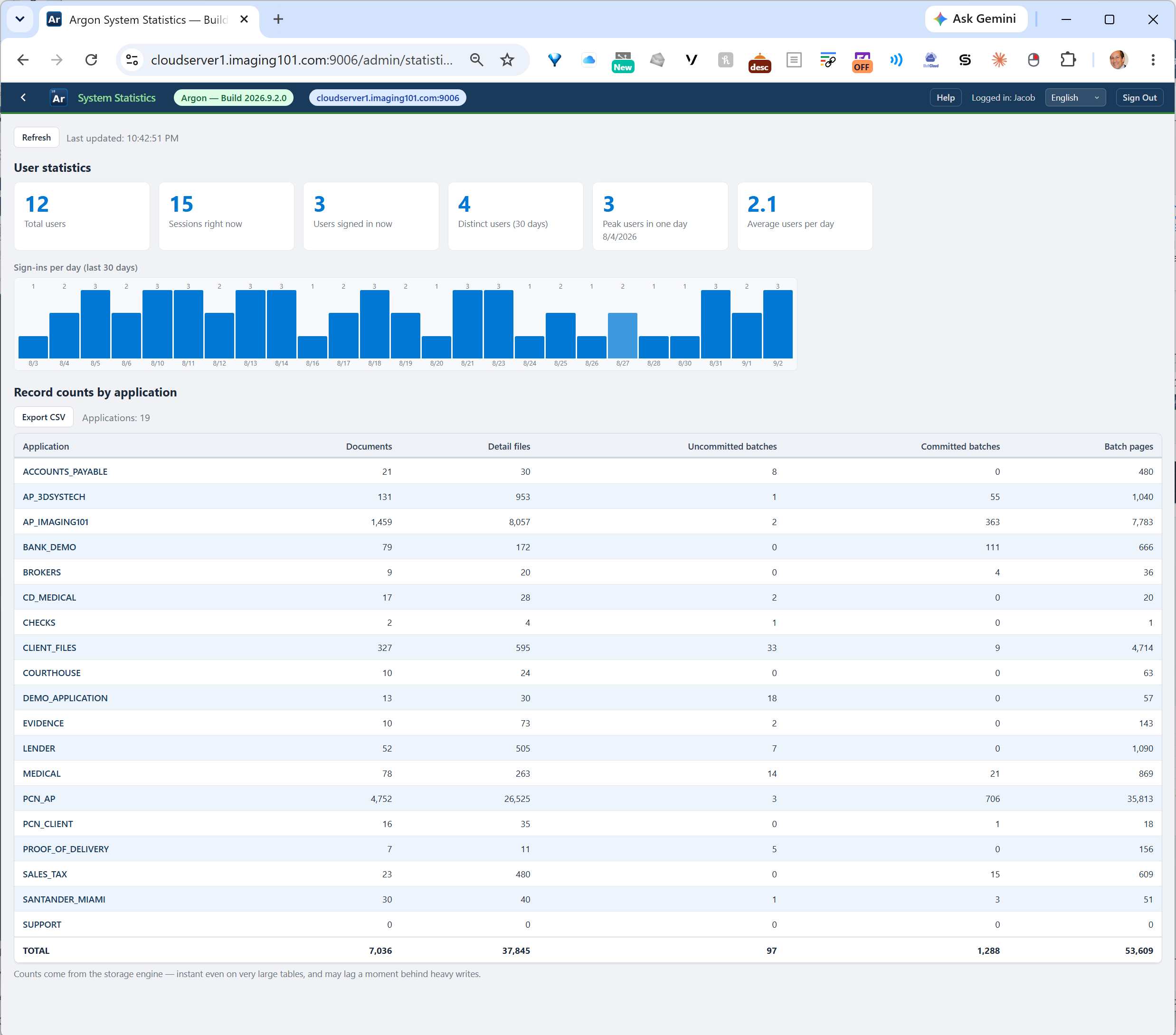Open the desc extension icon
This screenshot has height=1035, width=1176.
click(x=759, y=62)
